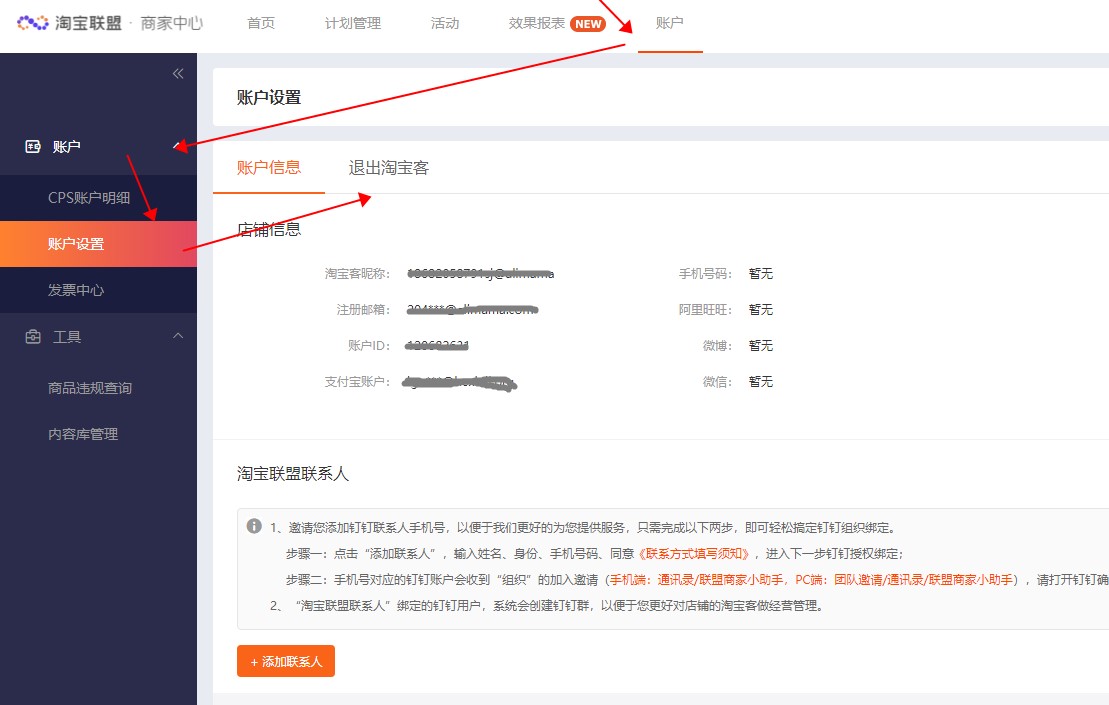The image size is (1109, 705).
Task: Open the 效果报表 top menu
Action: tap(537, 23)
